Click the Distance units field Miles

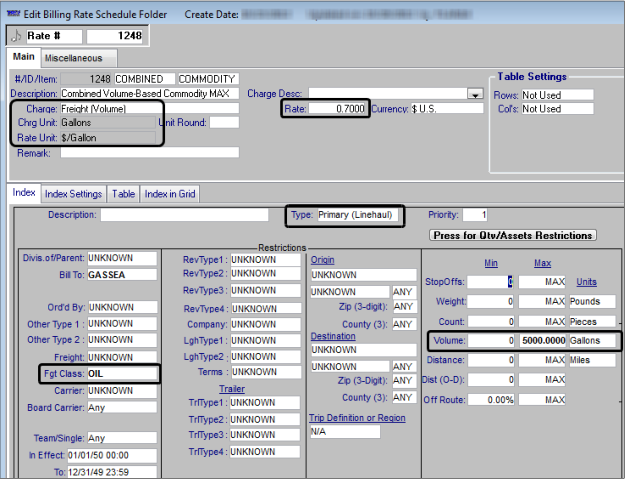point(592,360)
